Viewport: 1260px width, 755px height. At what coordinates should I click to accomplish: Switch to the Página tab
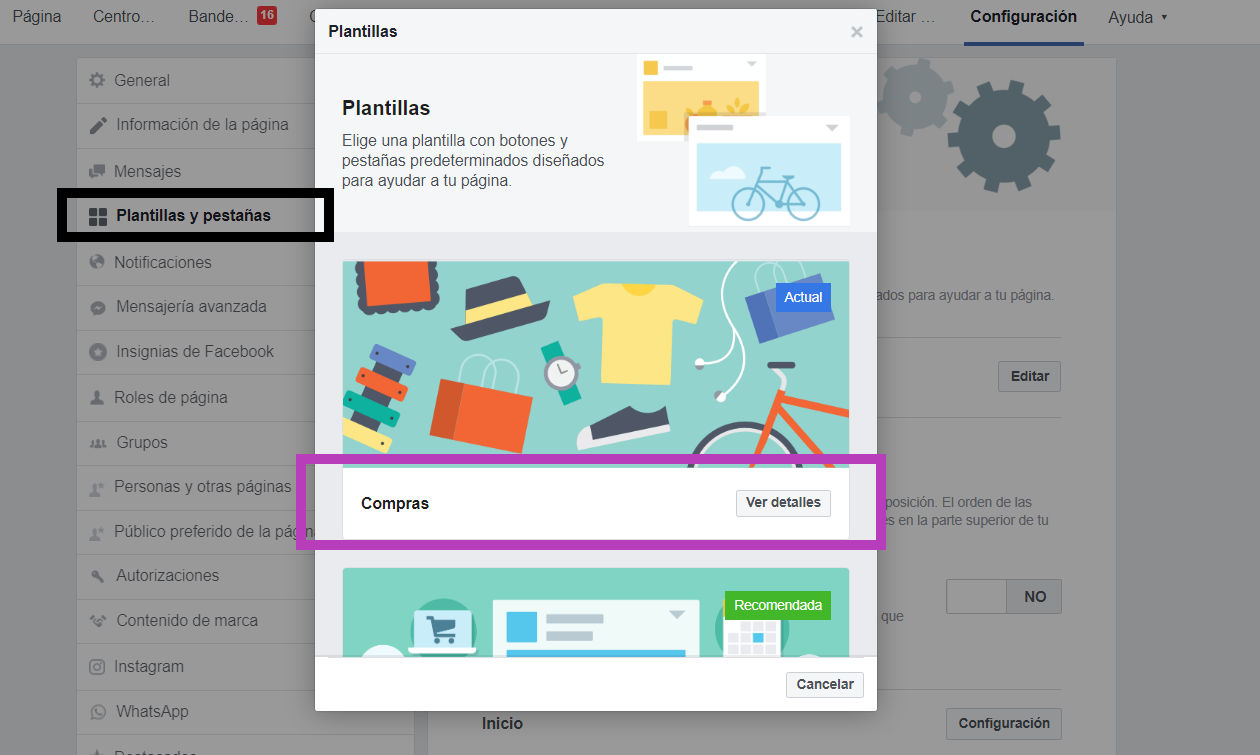37,17
